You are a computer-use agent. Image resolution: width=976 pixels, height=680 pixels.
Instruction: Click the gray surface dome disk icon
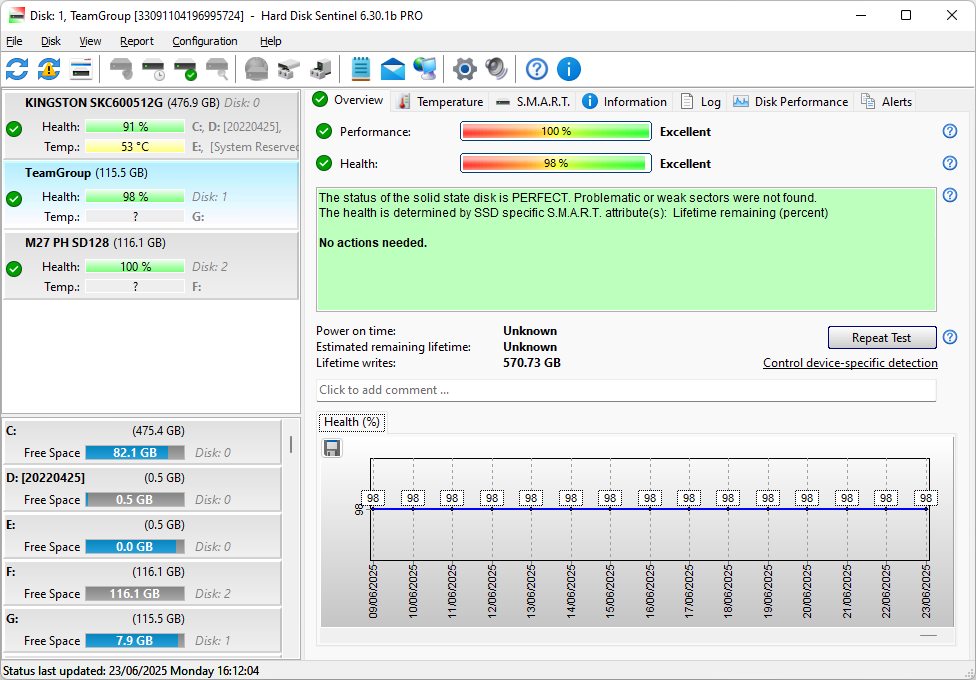tap(256, 69)
